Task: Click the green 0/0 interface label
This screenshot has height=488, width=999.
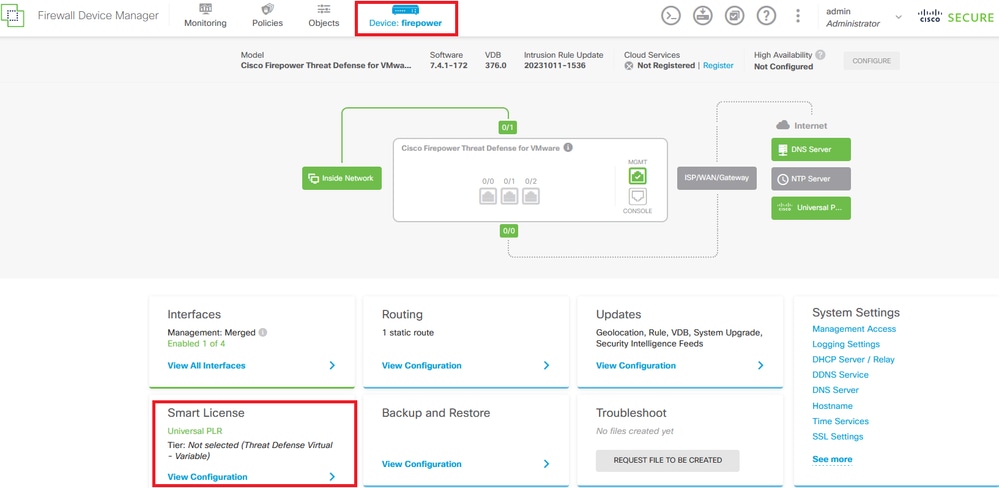Action: pyautogui.click(x=508, y=231)
